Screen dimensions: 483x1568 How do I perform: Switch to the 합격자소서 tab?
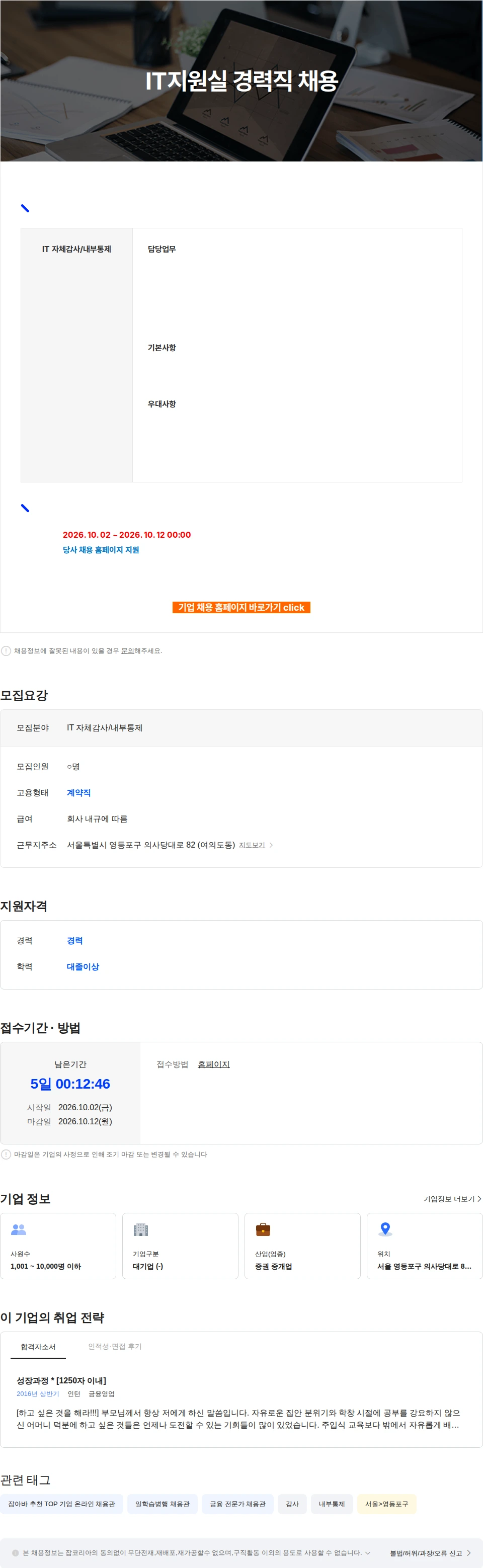pos(38,1347)
